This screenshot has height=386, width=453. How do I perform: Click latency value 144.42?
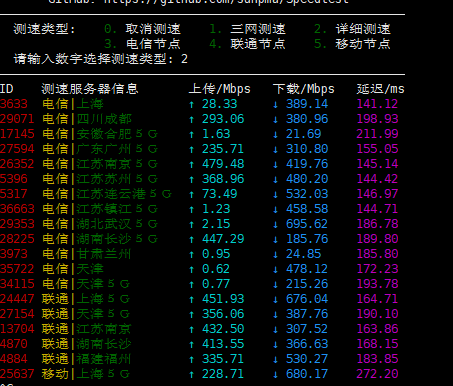coord(377,179)
